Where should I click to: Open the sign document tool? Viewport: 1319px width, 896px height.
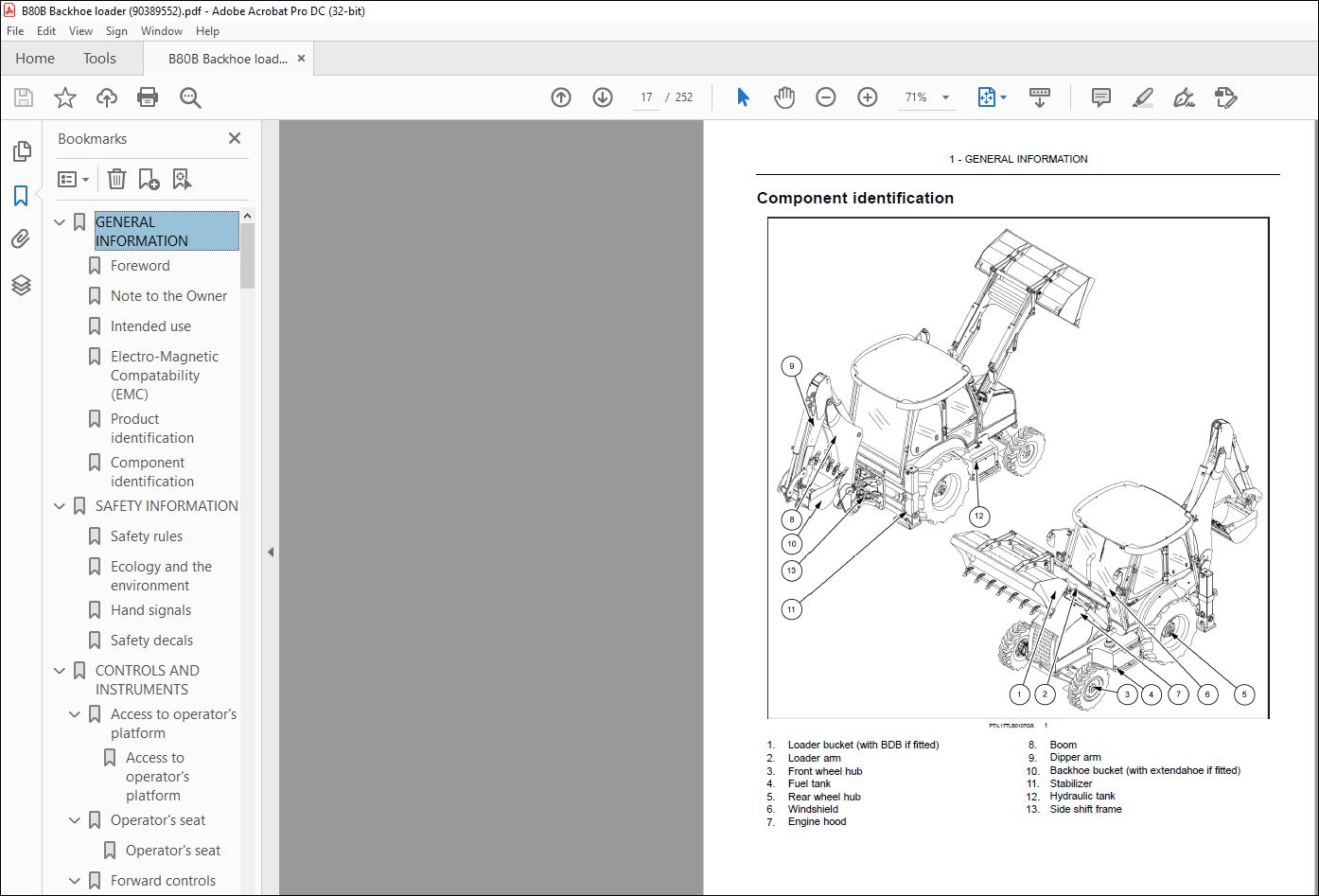[1184, 97]
